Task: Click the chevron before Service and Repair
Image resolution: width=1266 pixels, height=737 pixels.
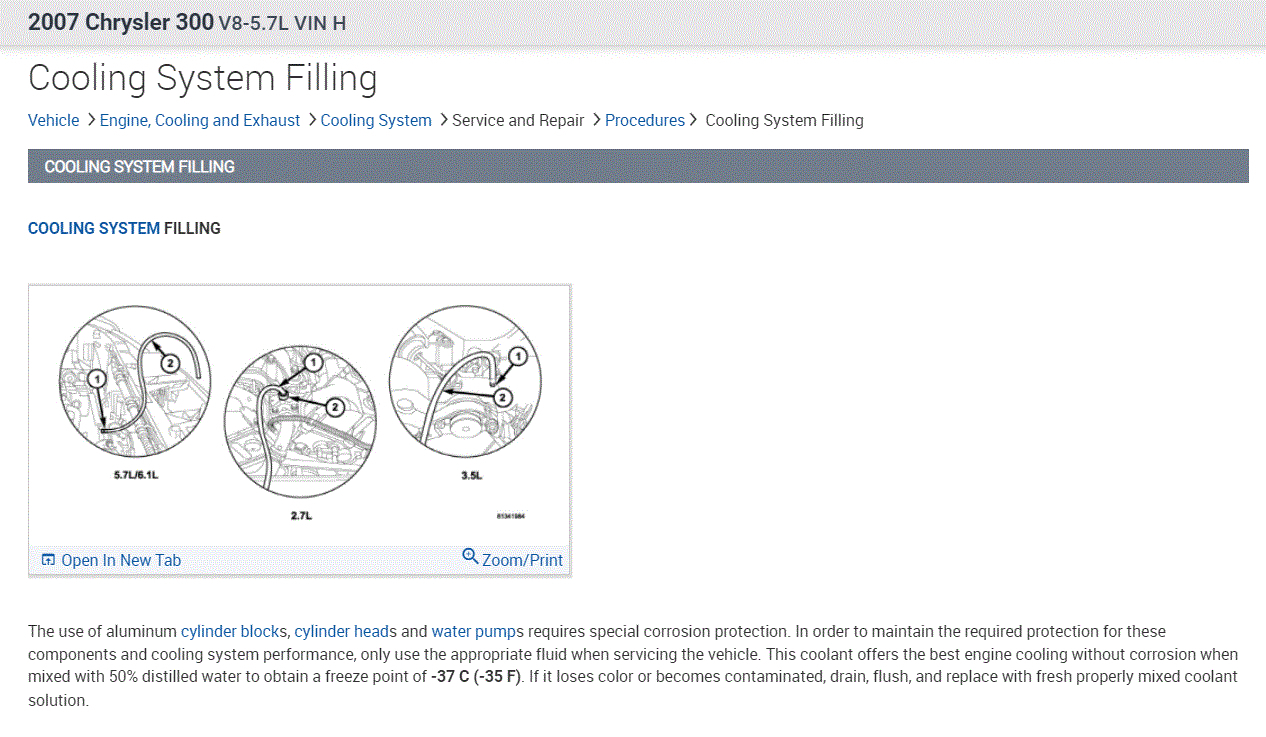Action: pyautogui.click(x=443, y=120)
